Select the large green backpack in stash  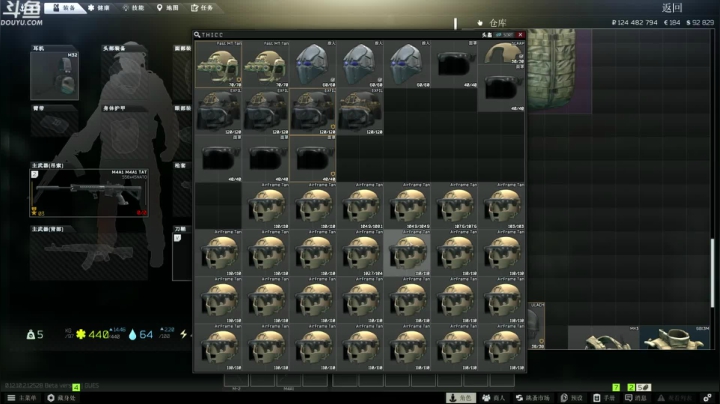pos(559,70)
